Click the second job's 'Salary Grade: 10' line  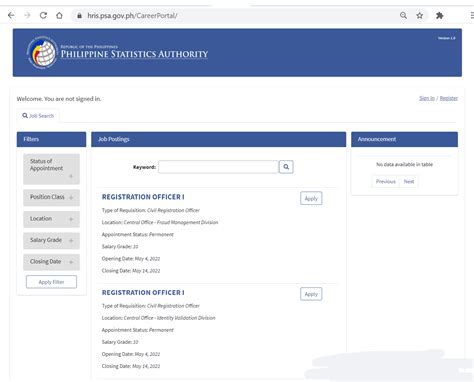tap(120, 342)
